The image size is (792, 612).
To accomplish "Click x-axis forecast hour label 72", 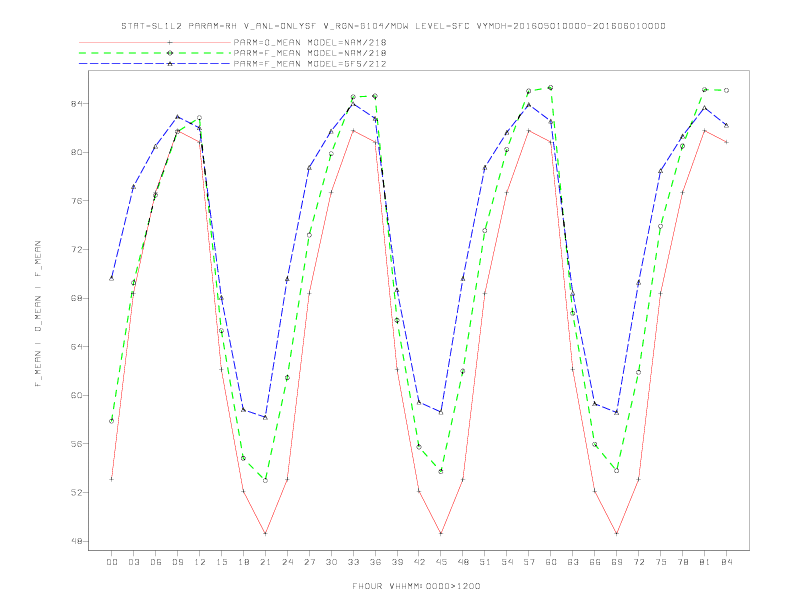I will (639, 562).
